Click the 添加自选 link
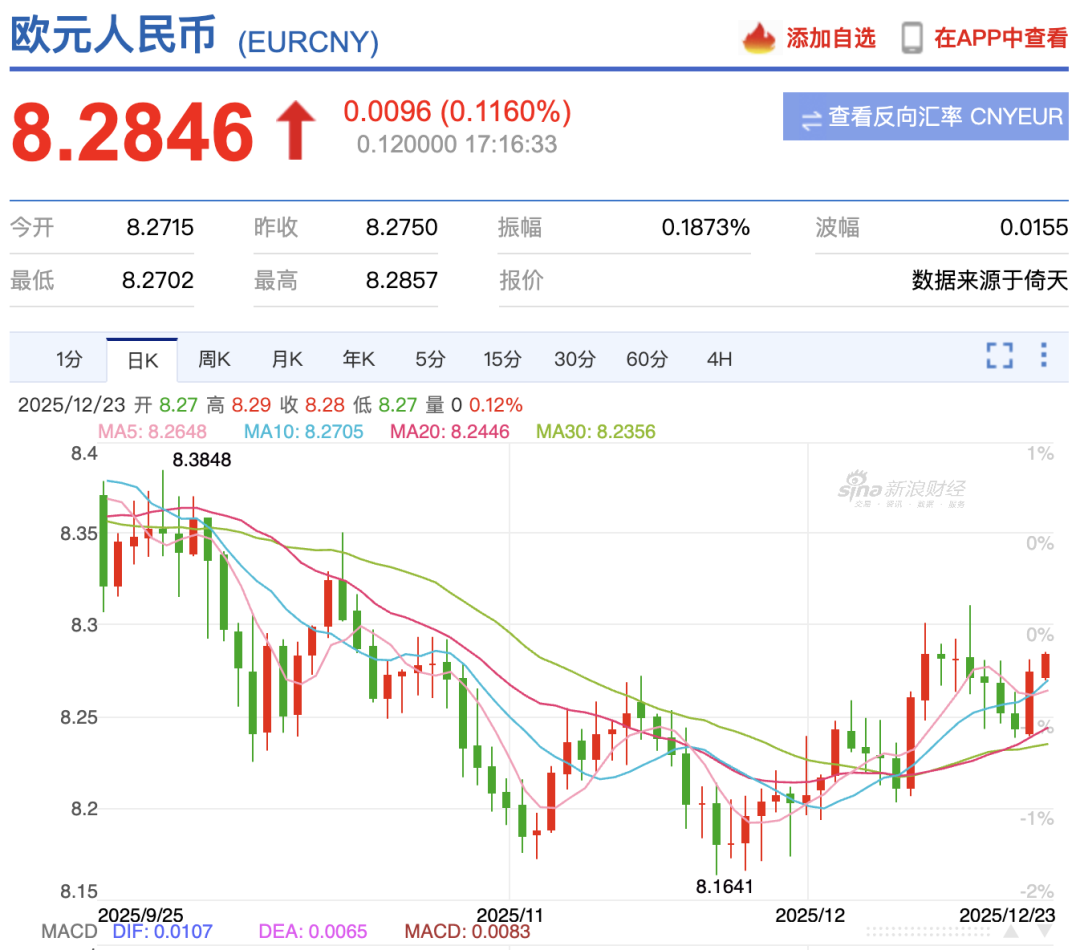Image resolution: width=1080 pixels, height=950 pixels. coord(831,38)
